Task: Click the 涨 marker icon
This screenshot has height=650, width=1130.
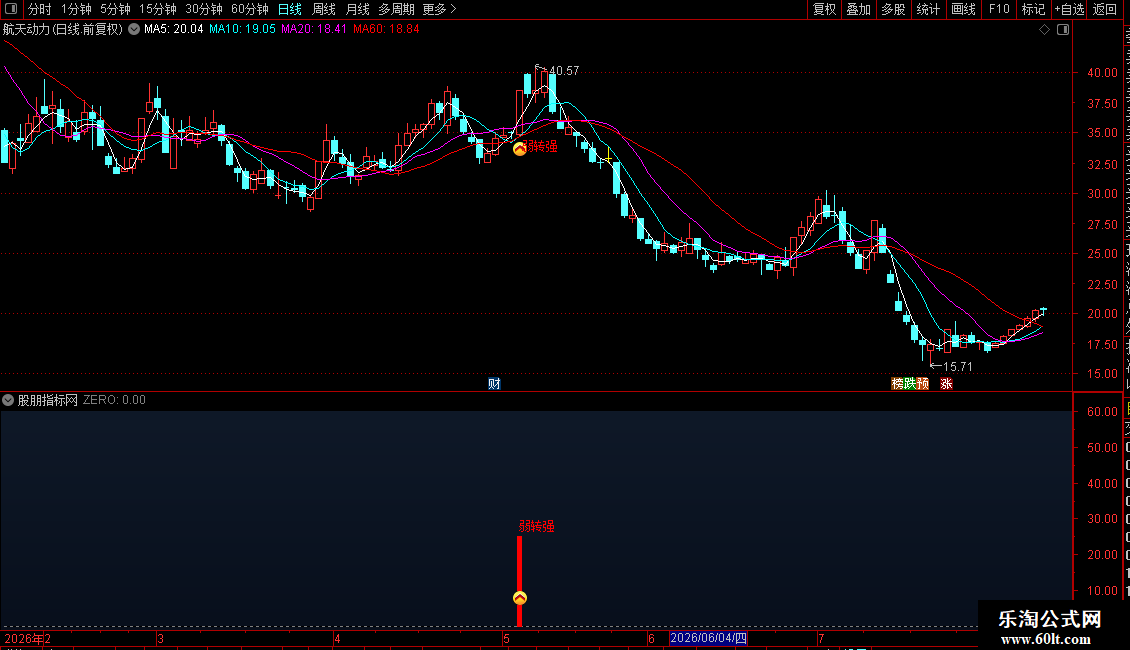Action: pyautogui.click(x=946, y=383)
